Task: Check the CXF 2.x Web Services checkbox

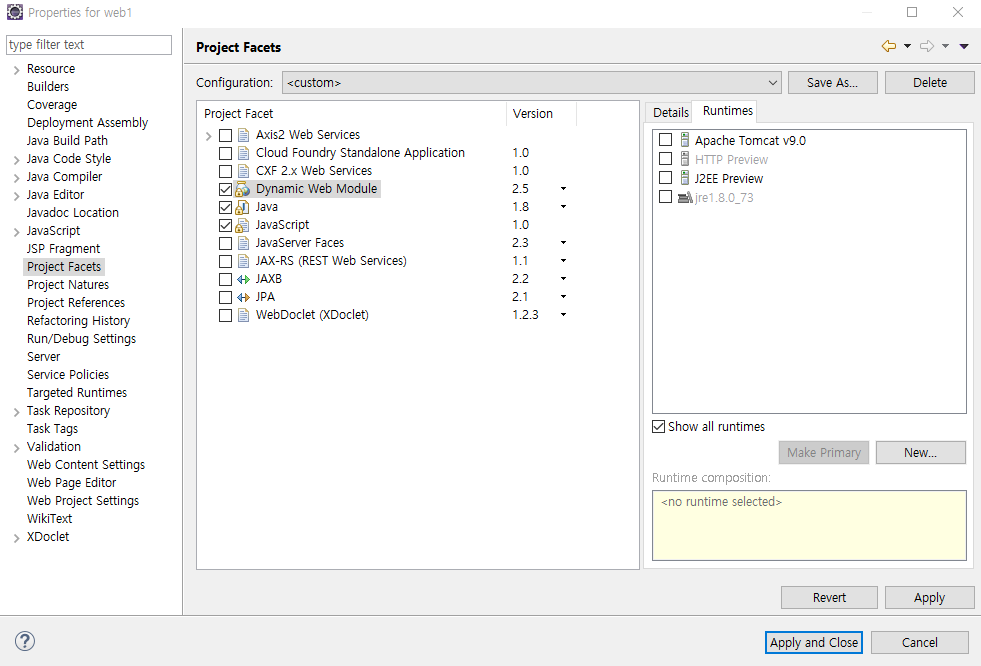Action: click(x=225, y=171)
